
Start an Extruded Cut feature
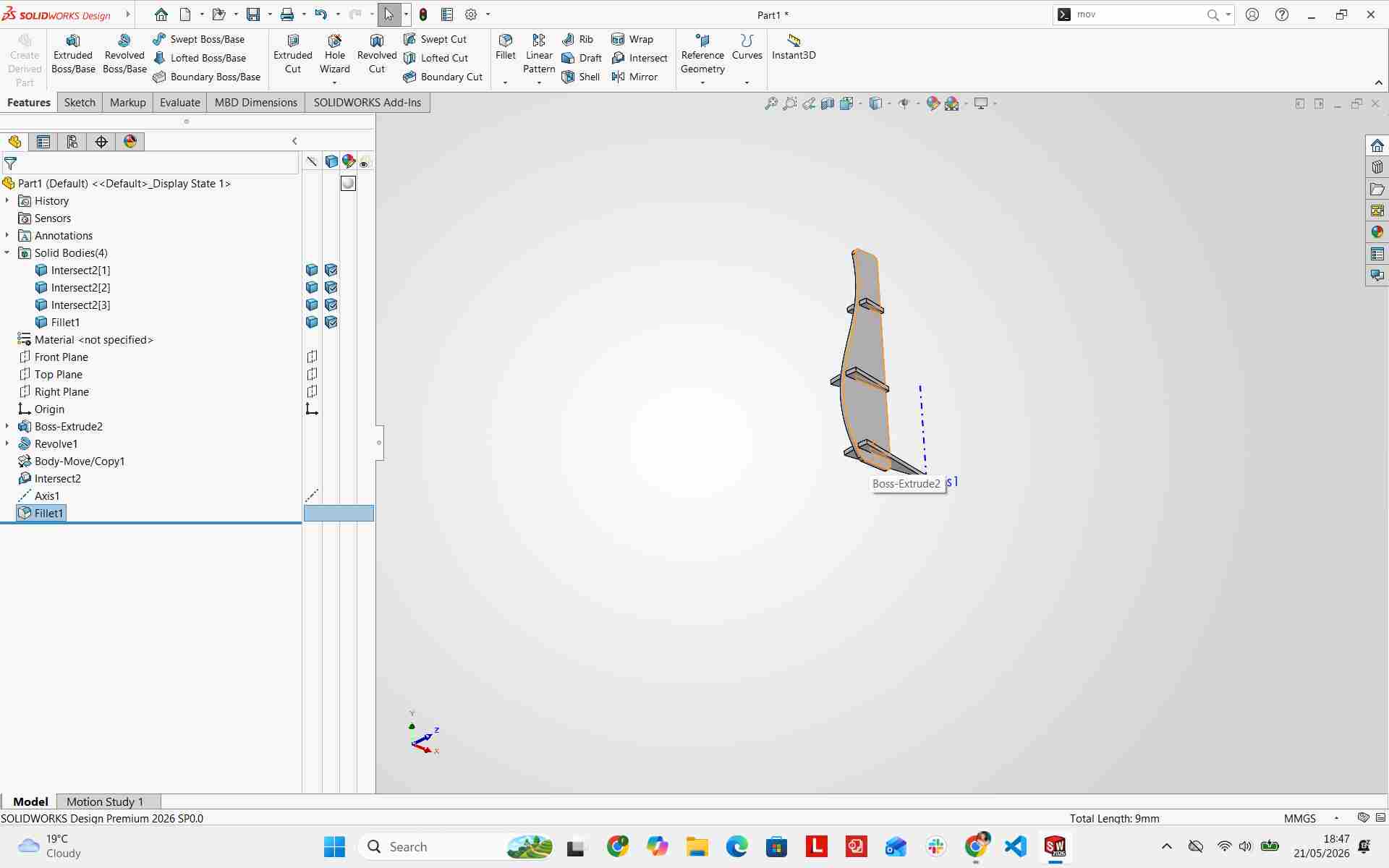click(x=293, y=54)
